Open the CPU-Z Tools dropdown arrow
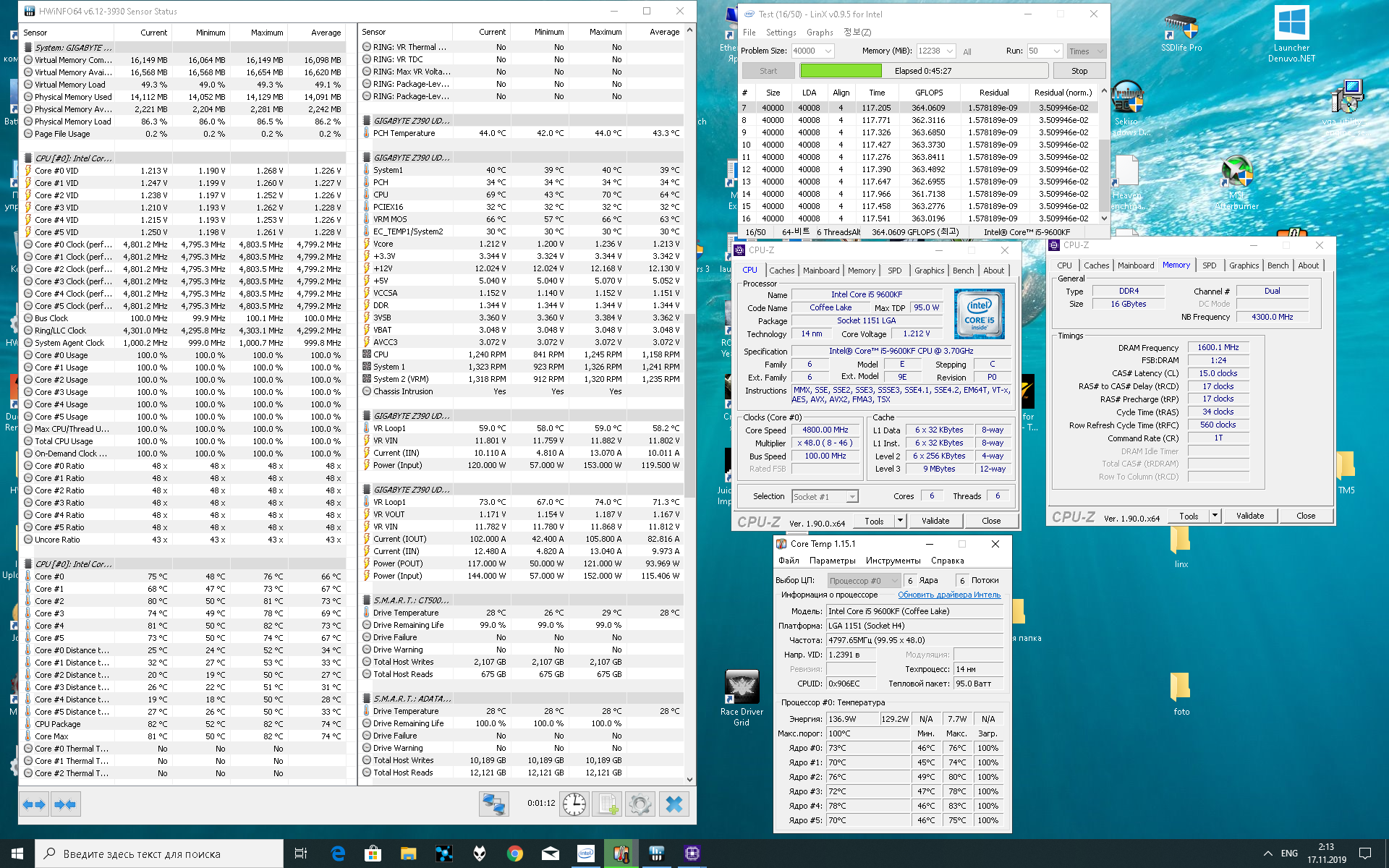Image resolution: width=1389 pixels, height=868 pixels. (x=899, y=521)
